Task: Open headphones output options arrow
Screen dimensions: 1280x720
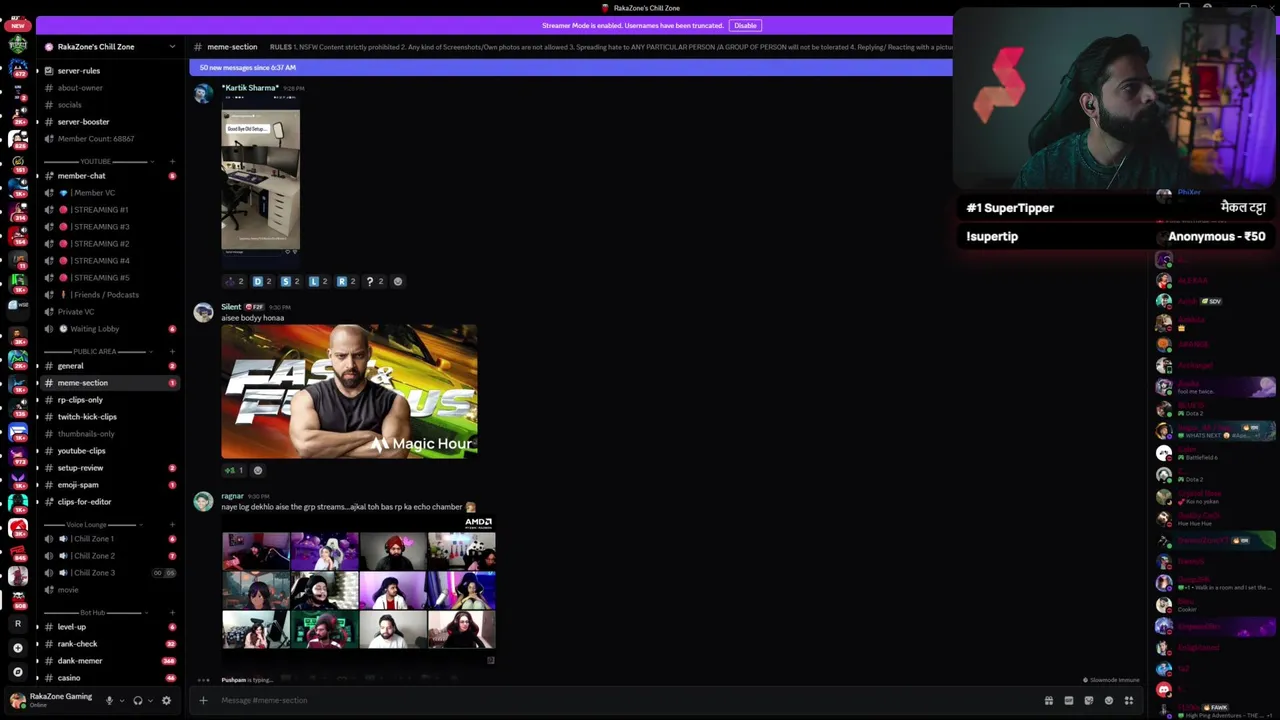Action: (x=149, y=701)
